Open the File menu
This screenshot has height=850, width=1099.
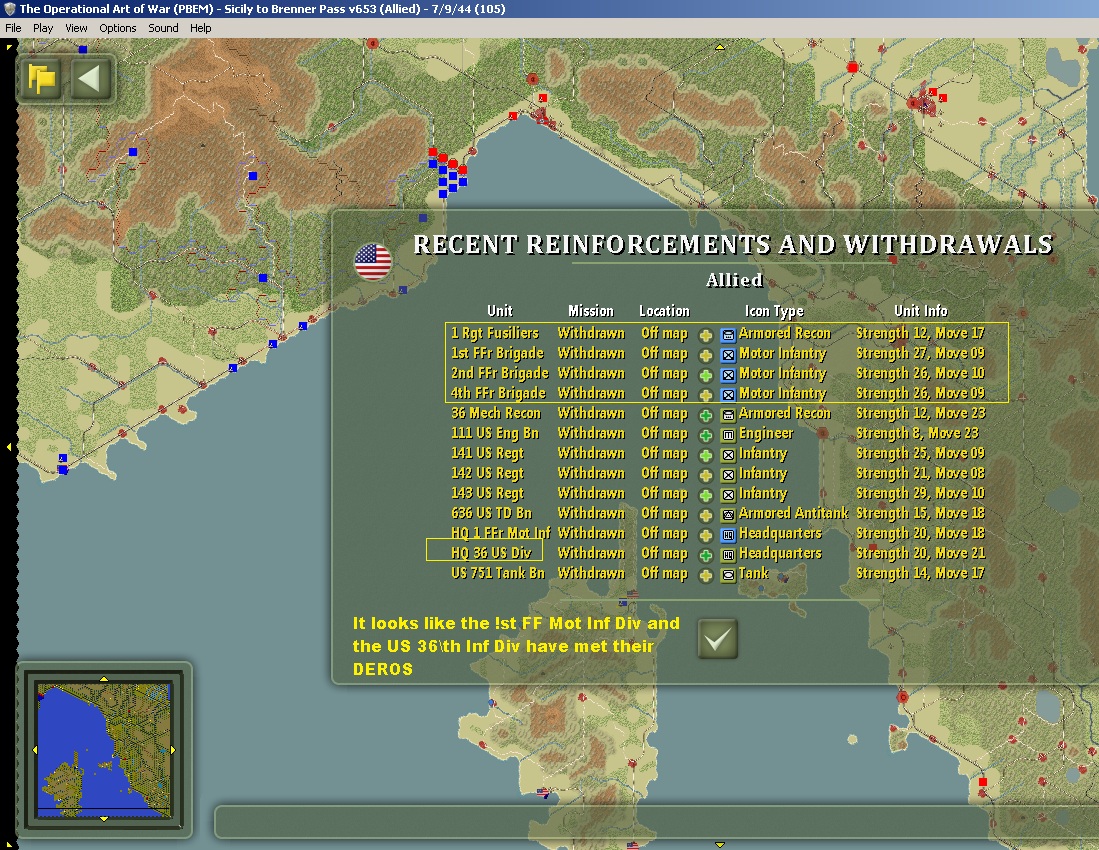tap(13, 28)
